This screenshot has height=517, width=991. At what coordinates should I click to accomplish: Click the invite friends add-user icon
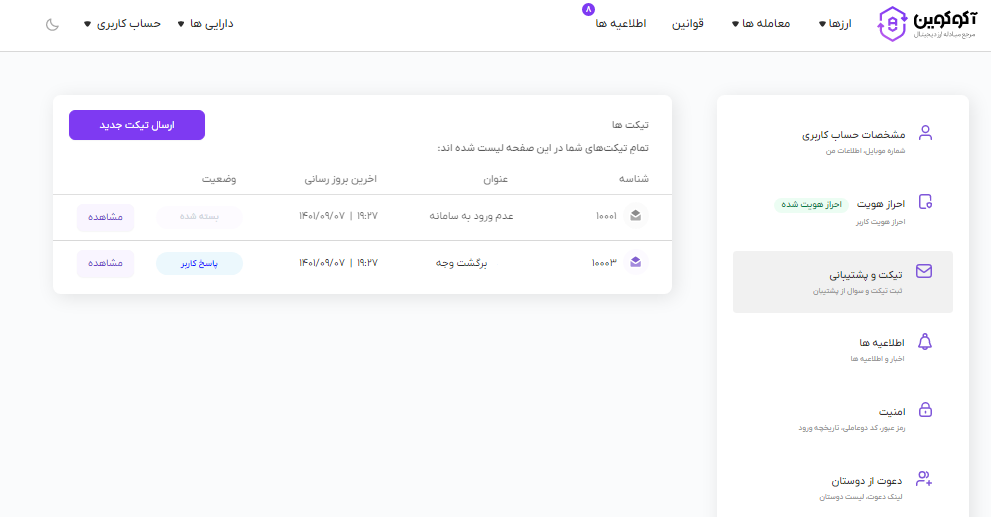point(925,480)
